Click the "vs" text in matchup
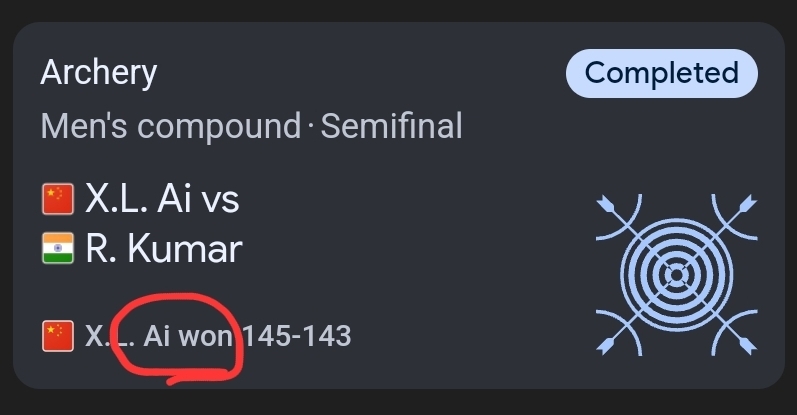This screenshot has width=797, height=415. pyautogui.click(x=220, y=200)
